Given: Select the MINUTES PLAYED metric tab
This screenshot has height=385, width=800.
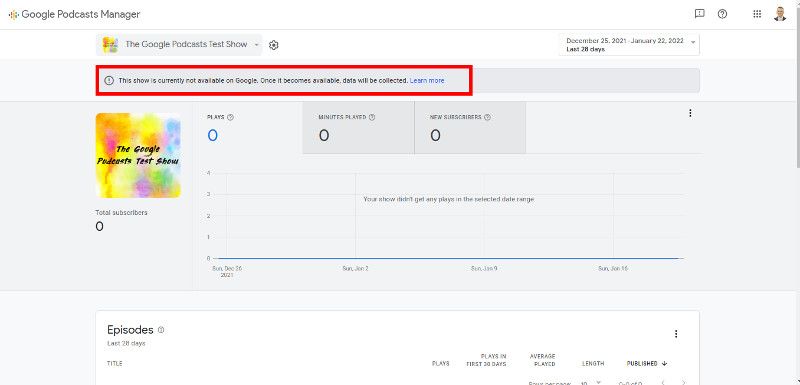Looking at the screenshot, I should point(358,127).
